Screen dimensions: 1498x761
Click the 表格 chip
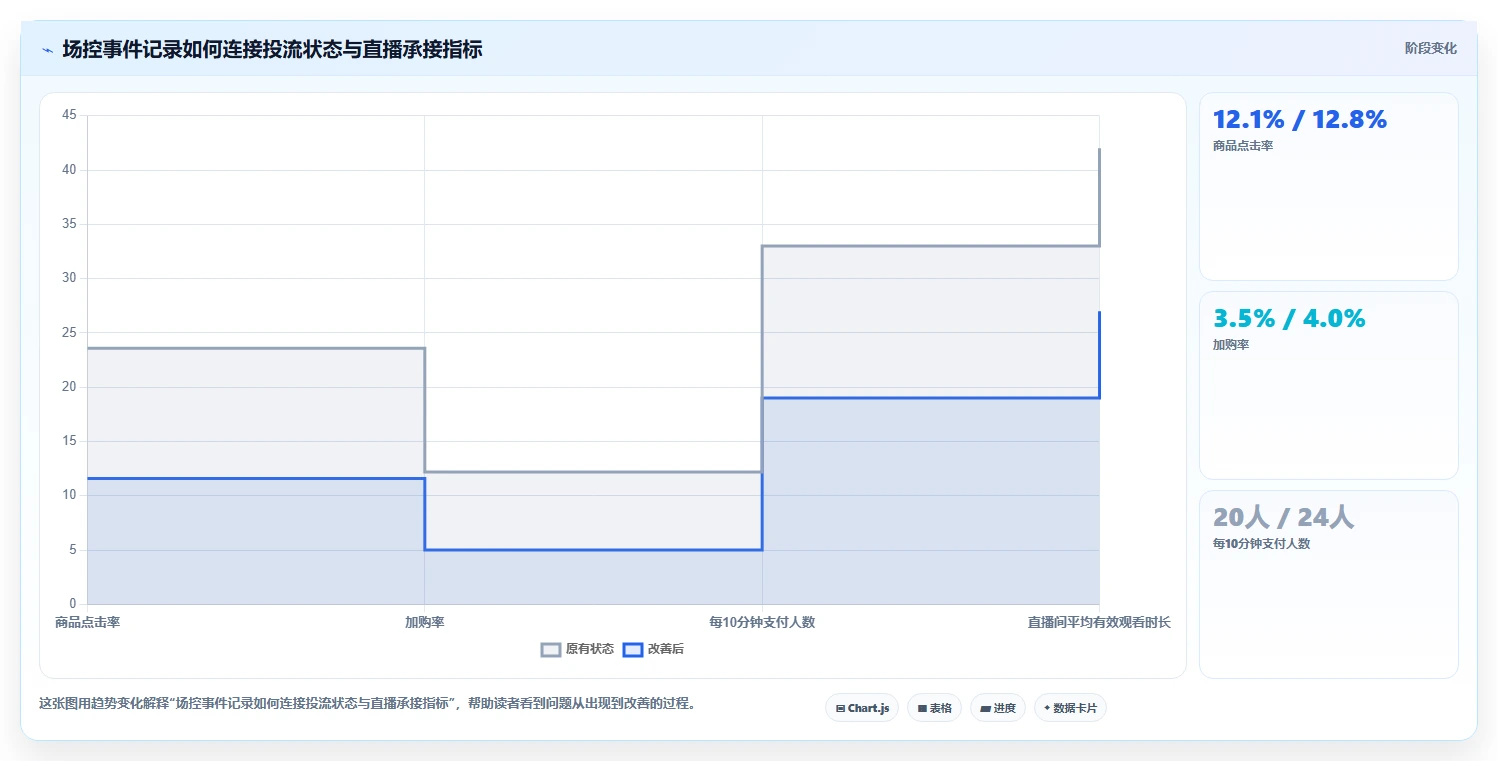click(934, 708)
